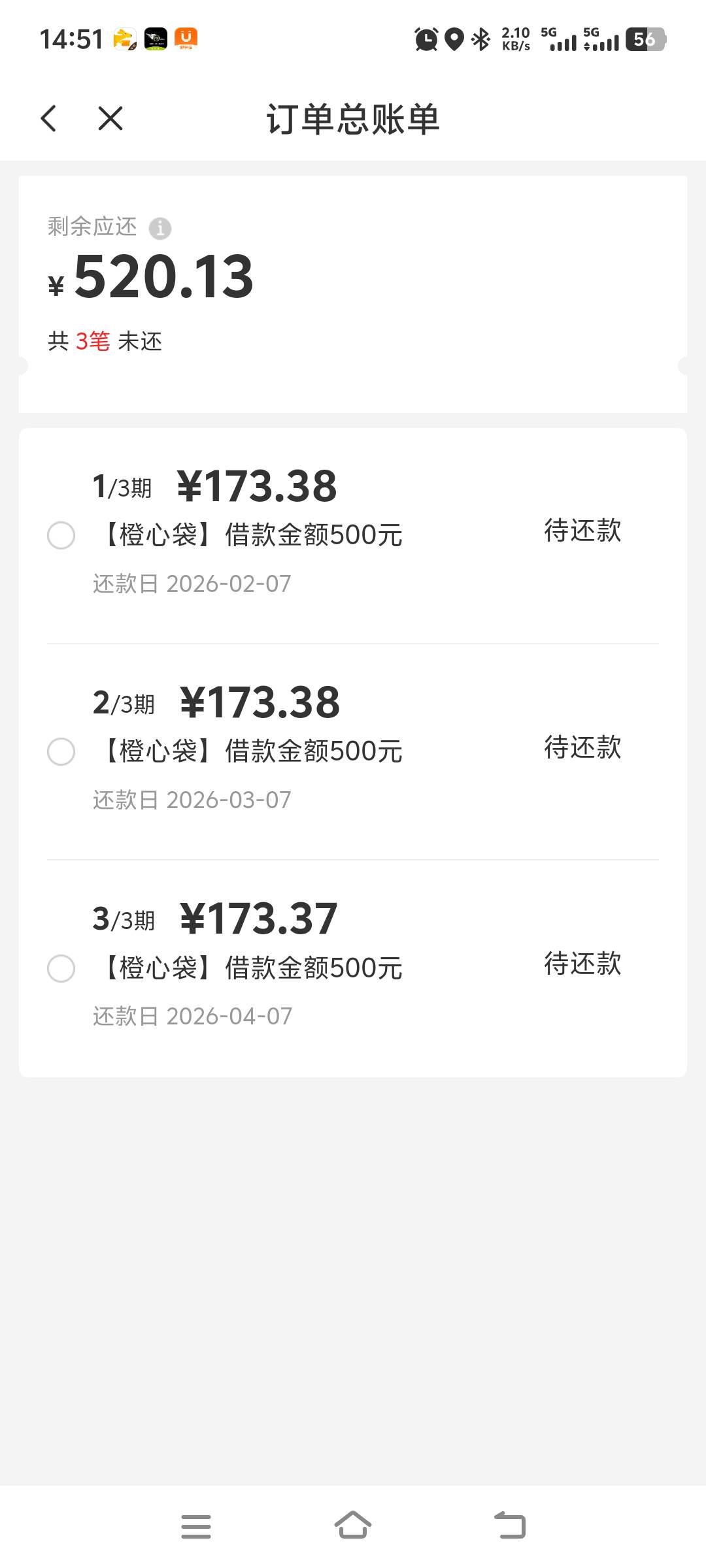
Task: Tap the system back navigation icon
Action: [510, 1526]
